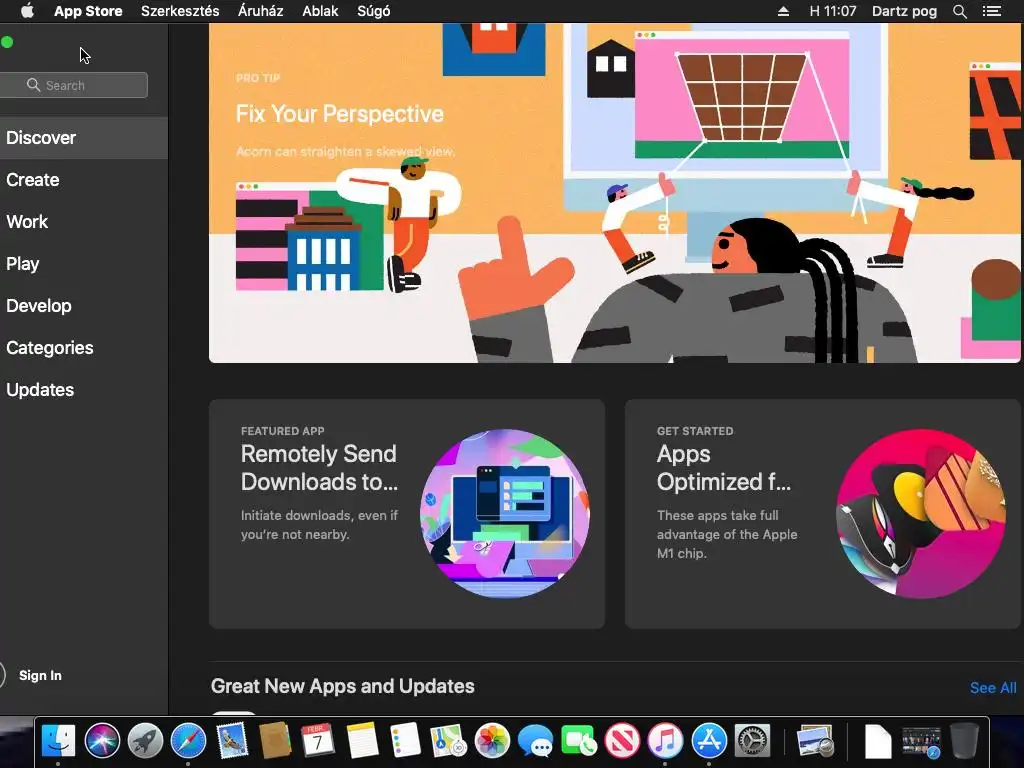Click "Initiate downloads, even if you're not nearby." text

(x=319, y=525)
